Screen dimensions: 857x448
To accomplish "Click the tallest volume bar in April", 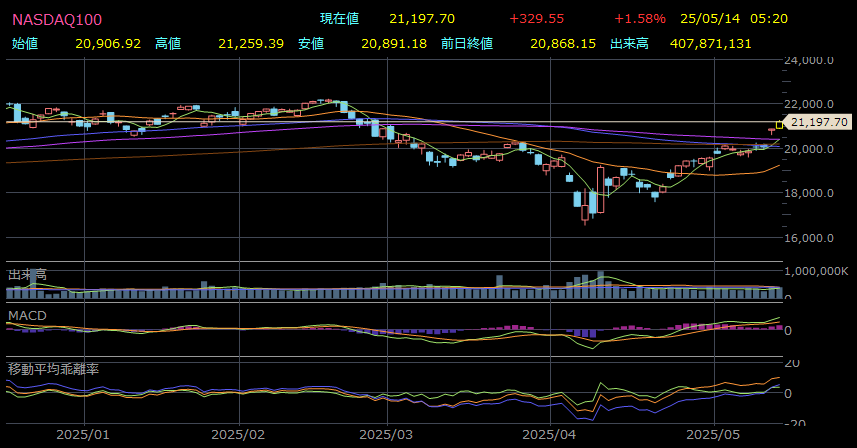I will (x=601, y=285).
